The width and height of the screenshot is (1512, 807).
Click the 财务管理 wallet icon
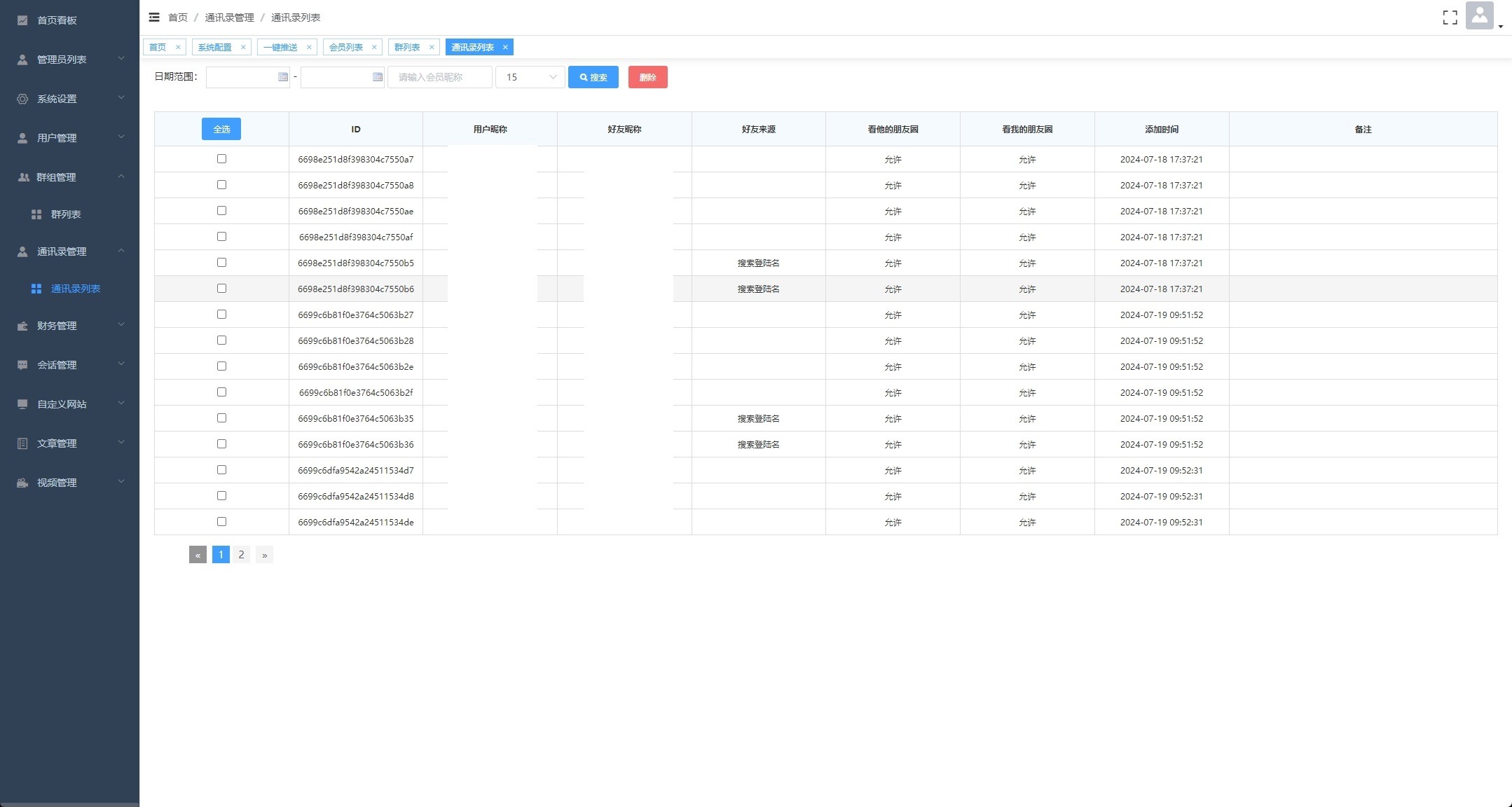click(x=22, y=326)
